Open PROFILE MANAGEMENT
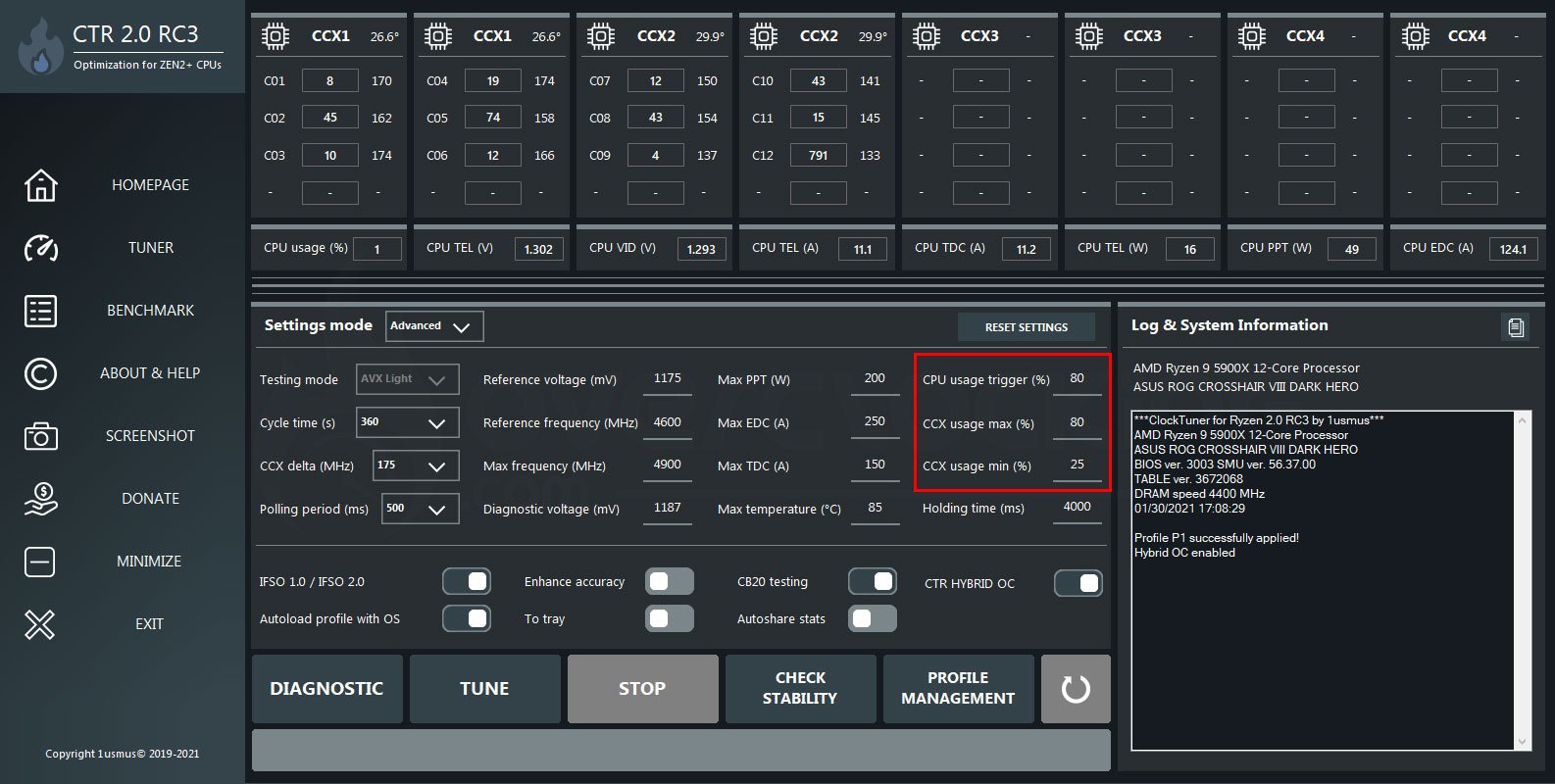Screen dimensions: 1555x784 (958, 689)
